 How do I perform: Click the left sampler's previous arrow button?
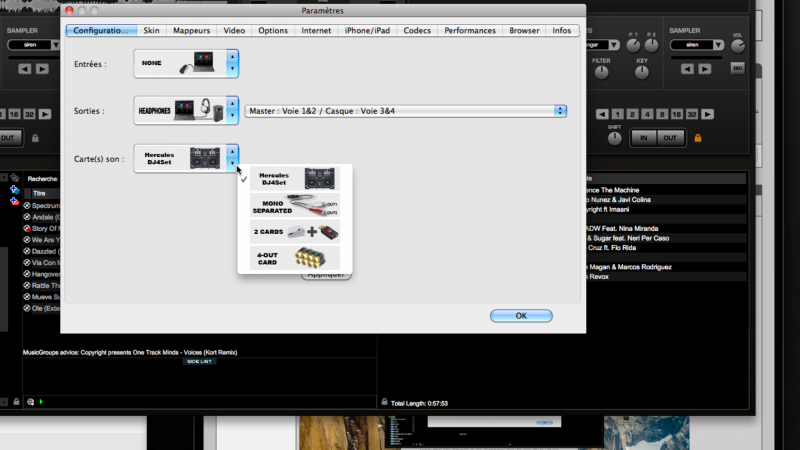25,68
